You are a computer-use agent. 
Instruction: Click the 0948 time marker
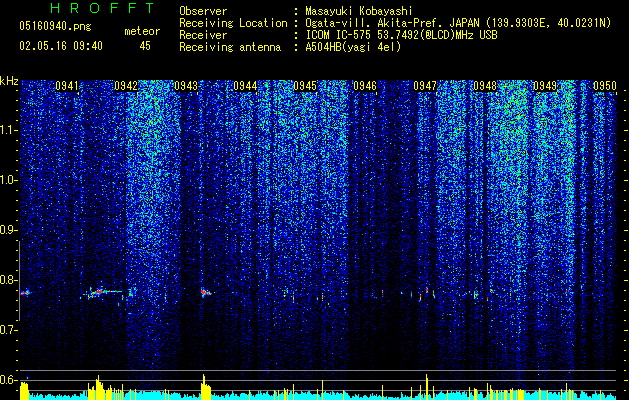point(485,85)
